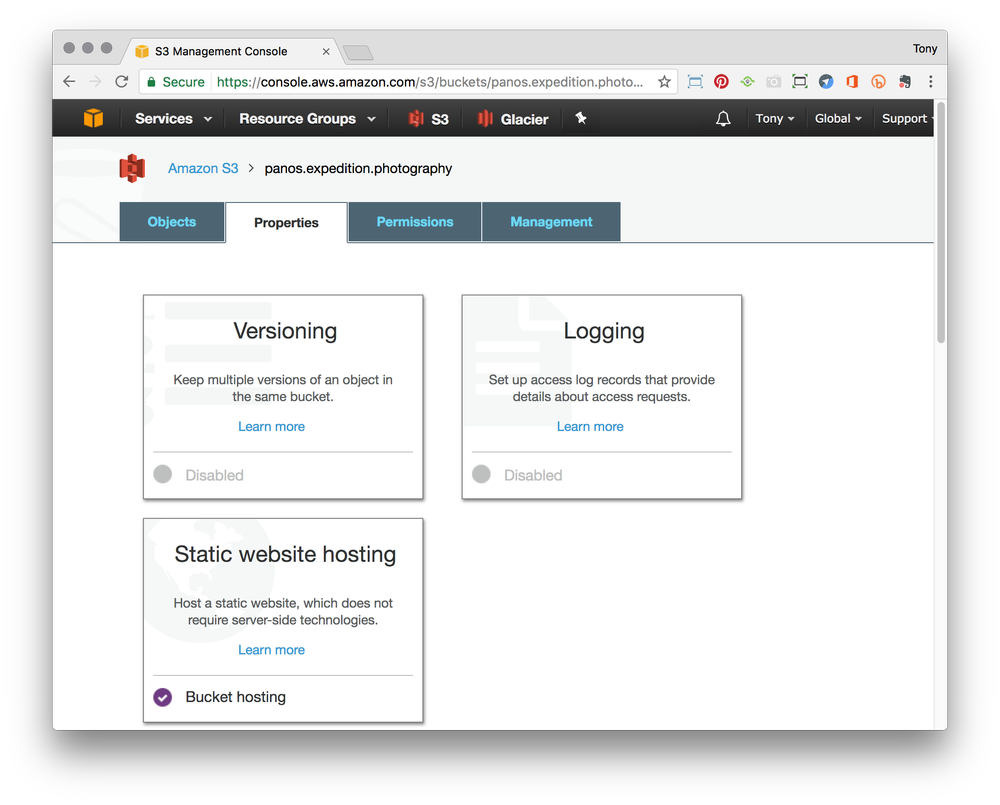Open the S3 shortcut in the navbar
Viewport: 1000px width, 805px height.
[429, 119]
